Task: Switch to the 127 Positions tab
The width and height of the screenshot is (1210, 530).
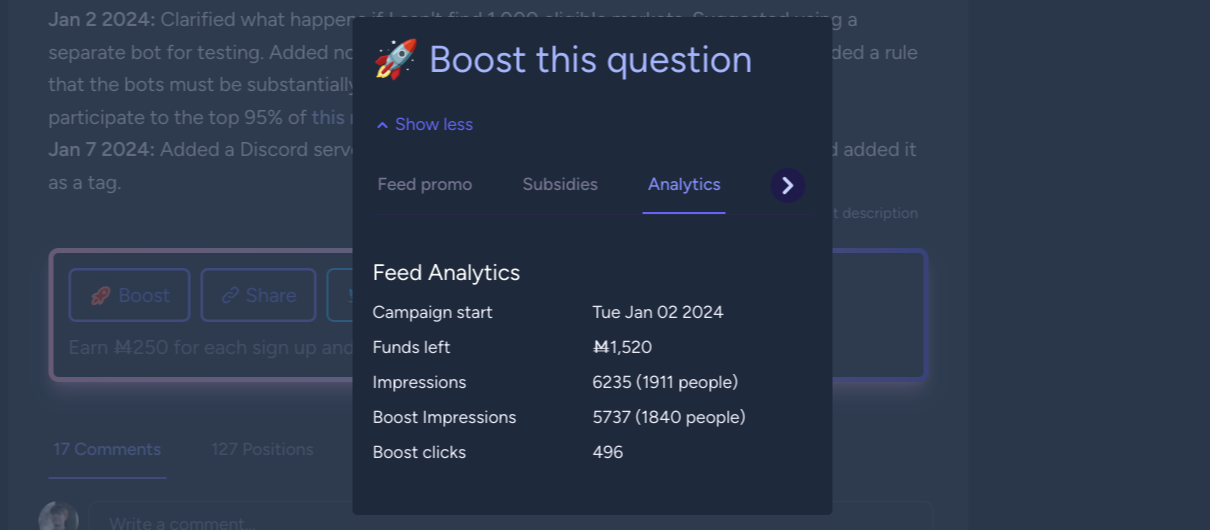Action: [262, 450]
